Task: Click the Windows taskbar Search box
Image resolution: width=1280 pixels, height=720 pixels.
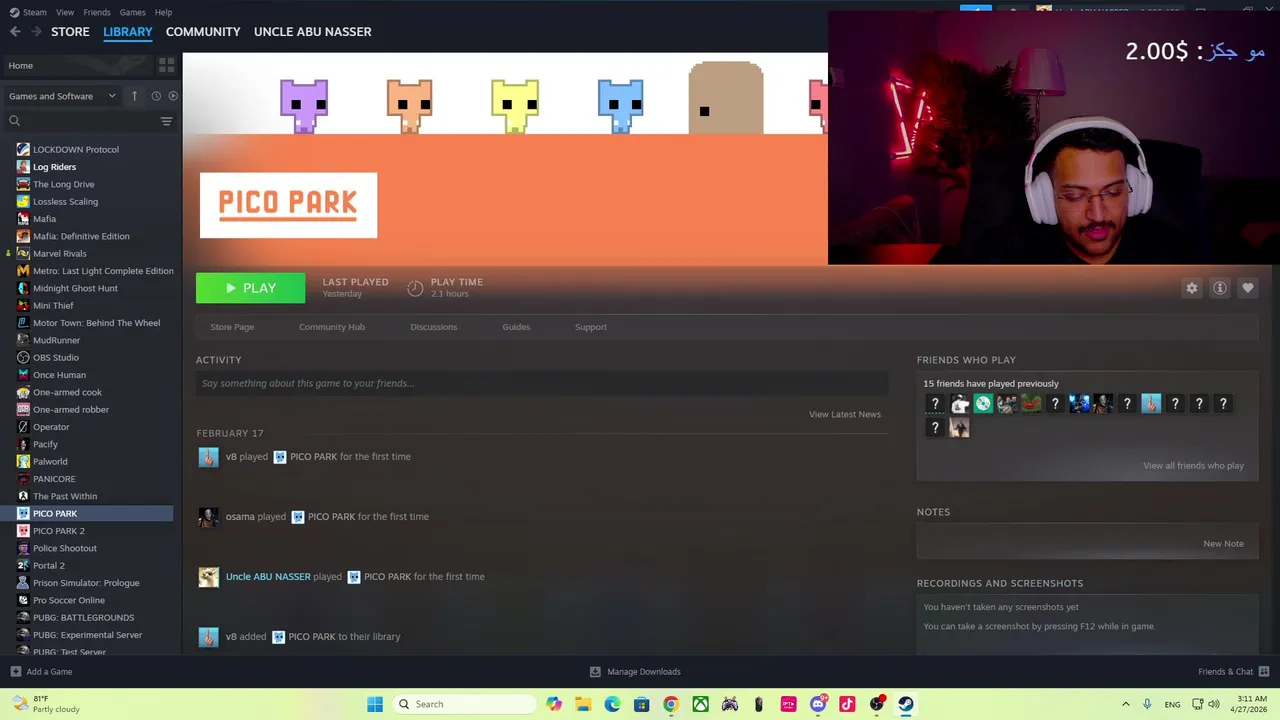Action: (x=465, y=704)
